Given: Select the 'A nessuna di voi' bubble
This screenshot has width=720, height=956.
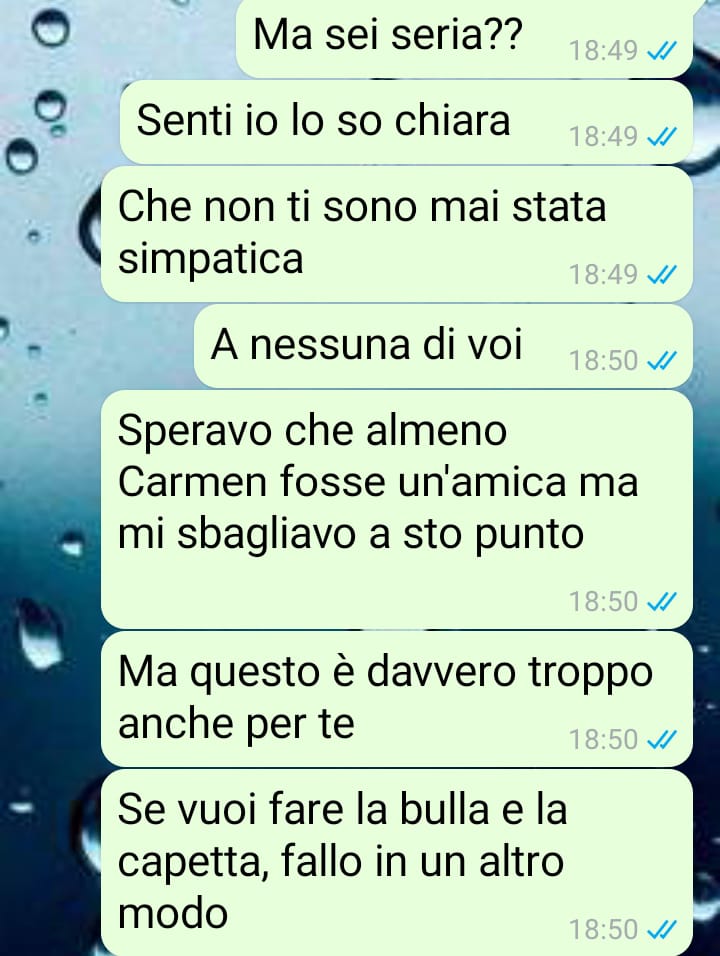Looking at the screenshot, I should [x=444, y=346].
